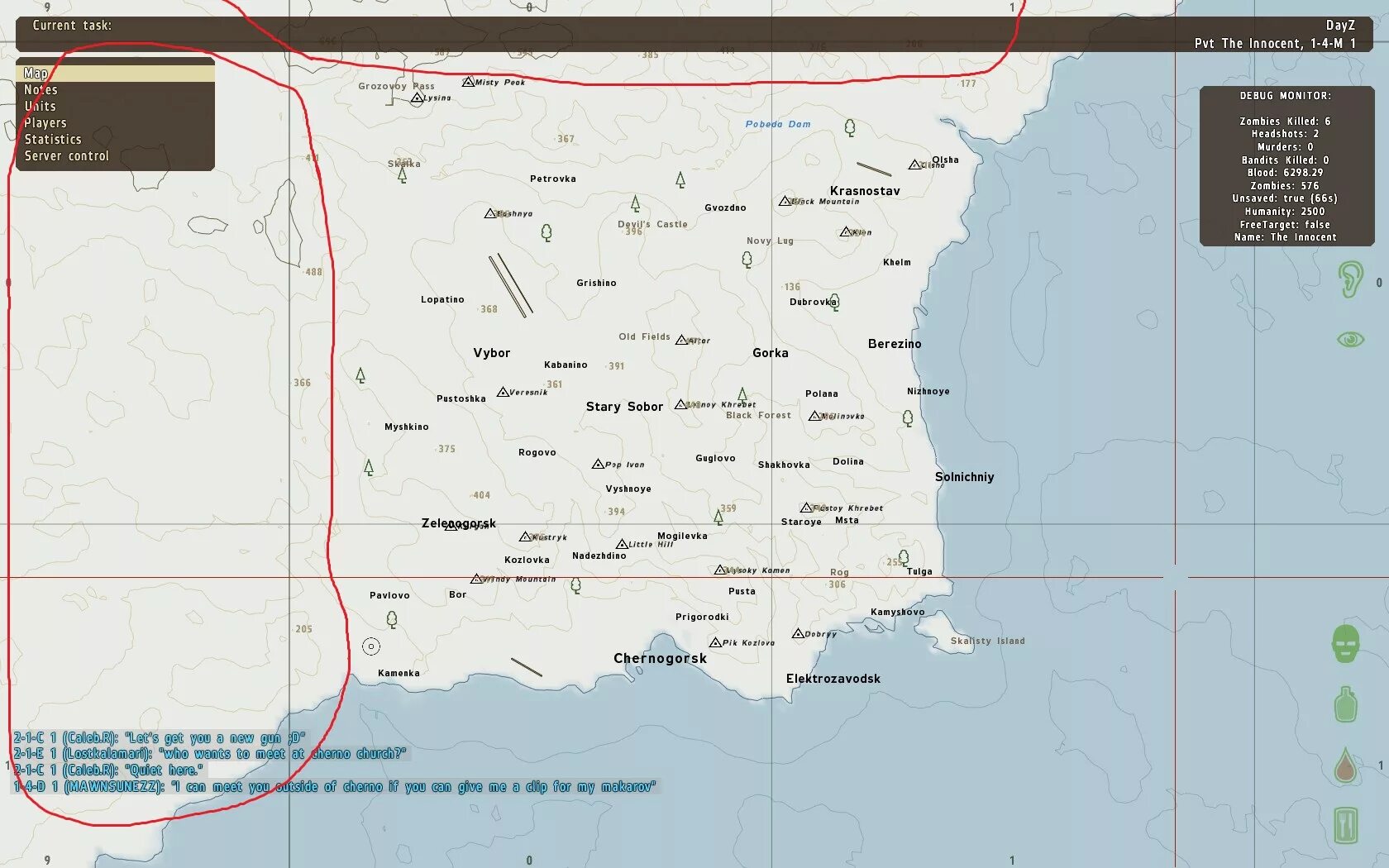Click the Zelenogorsk town label
Viewport: 1389px width, 868px height.
click(459, 523)
